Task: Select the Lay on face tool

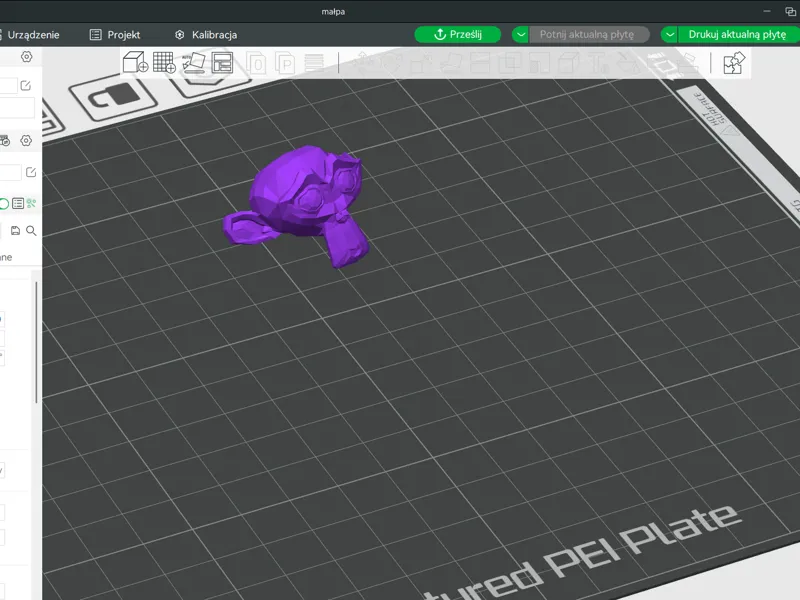Action: (x=450, y=63)
